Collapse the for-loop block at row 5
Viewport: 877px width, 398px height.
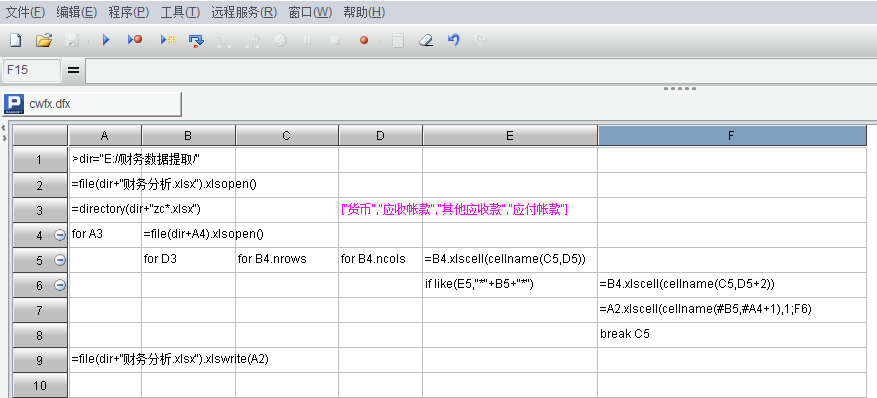60,260
